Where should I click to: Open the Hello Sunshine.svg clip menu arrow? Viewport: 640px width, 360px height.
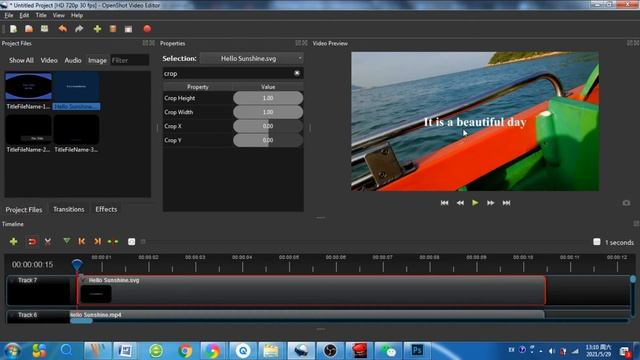pos(83,280)
